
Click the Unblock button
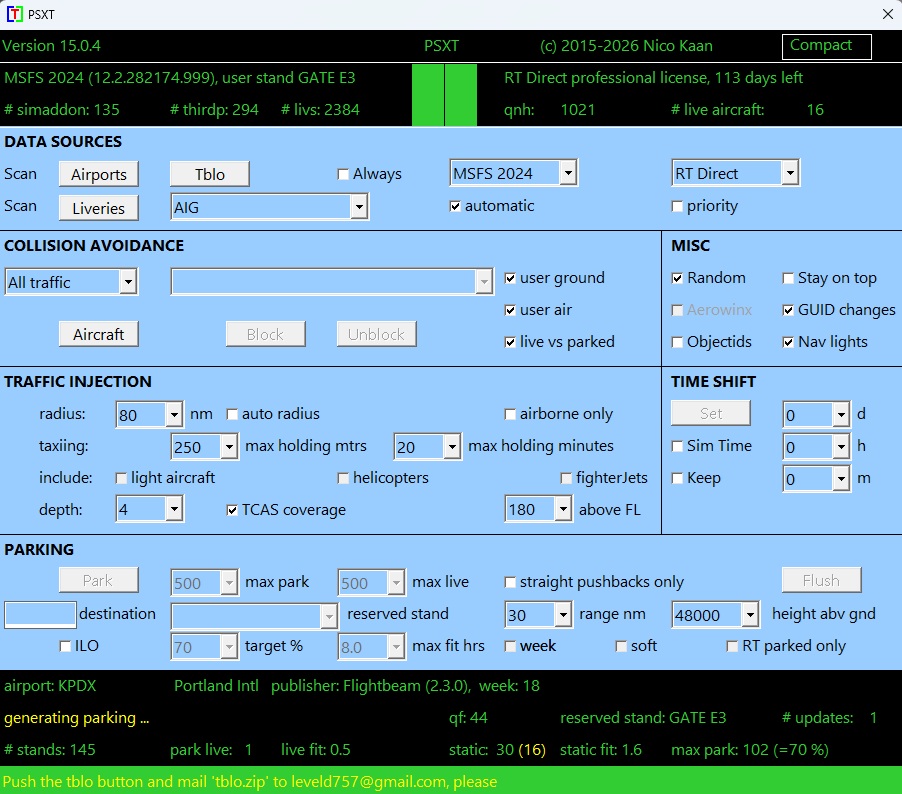(x=376, y=334)
